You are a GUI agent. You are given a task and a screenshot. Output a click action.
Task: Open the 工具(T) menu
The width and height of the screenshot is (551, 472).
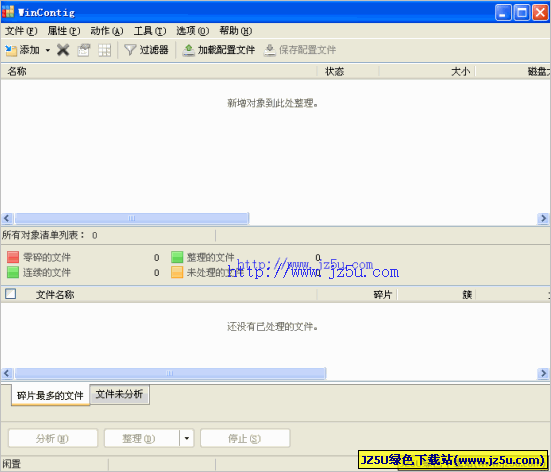pos(150,31)
